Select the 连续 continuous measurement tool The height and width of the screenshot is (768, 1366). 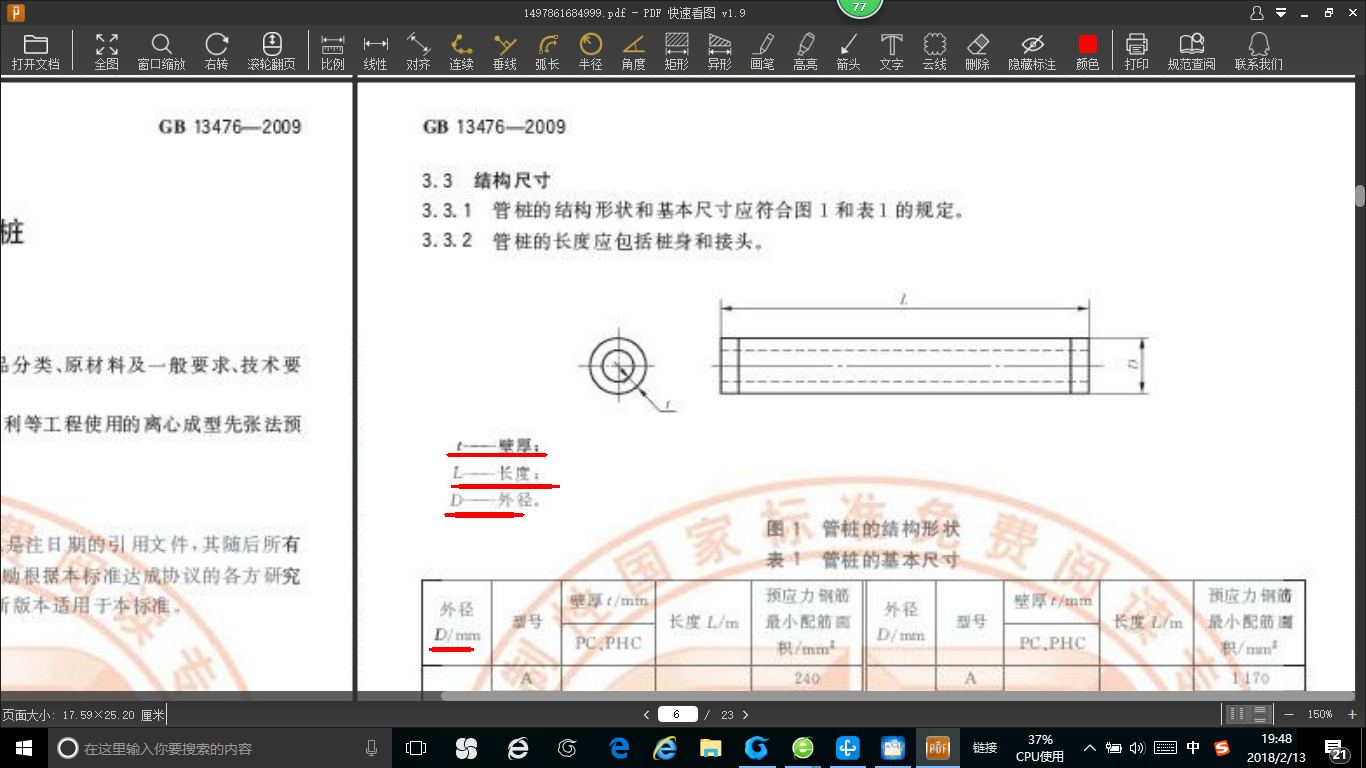tap(462, 52)
